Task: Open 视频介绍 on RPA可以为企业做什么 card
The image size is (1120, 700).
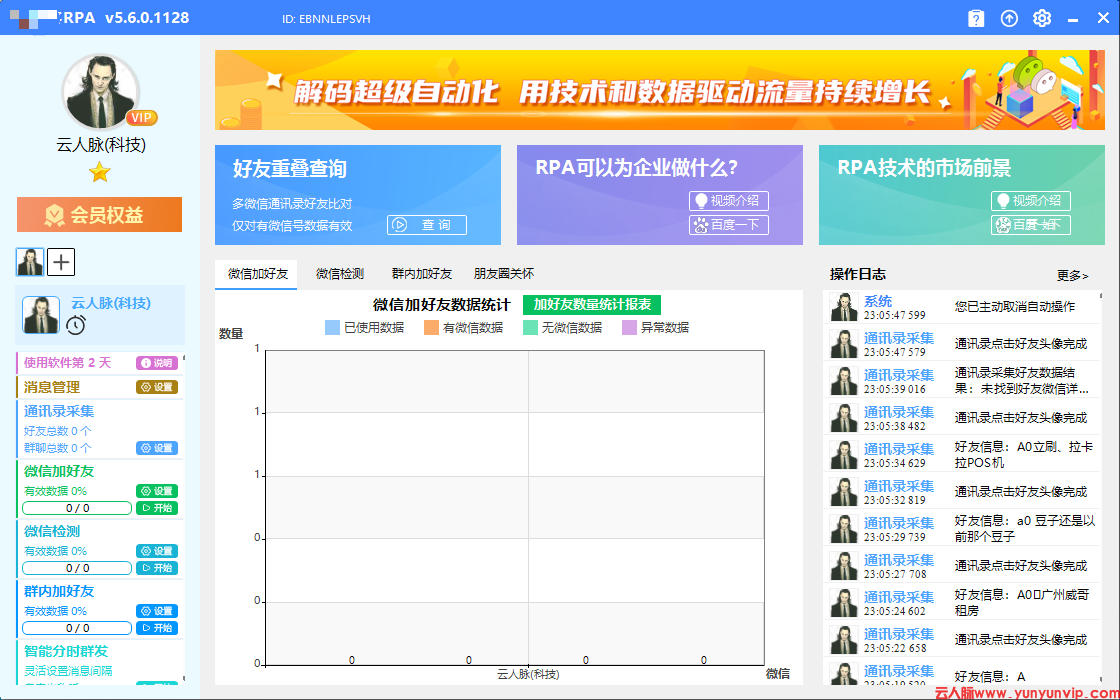Action: (x=729, y=201)
